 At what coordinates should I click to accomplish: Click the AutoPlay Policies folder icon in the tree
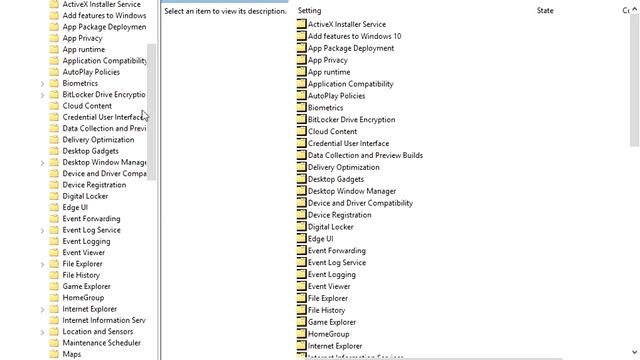coord(54,72)
